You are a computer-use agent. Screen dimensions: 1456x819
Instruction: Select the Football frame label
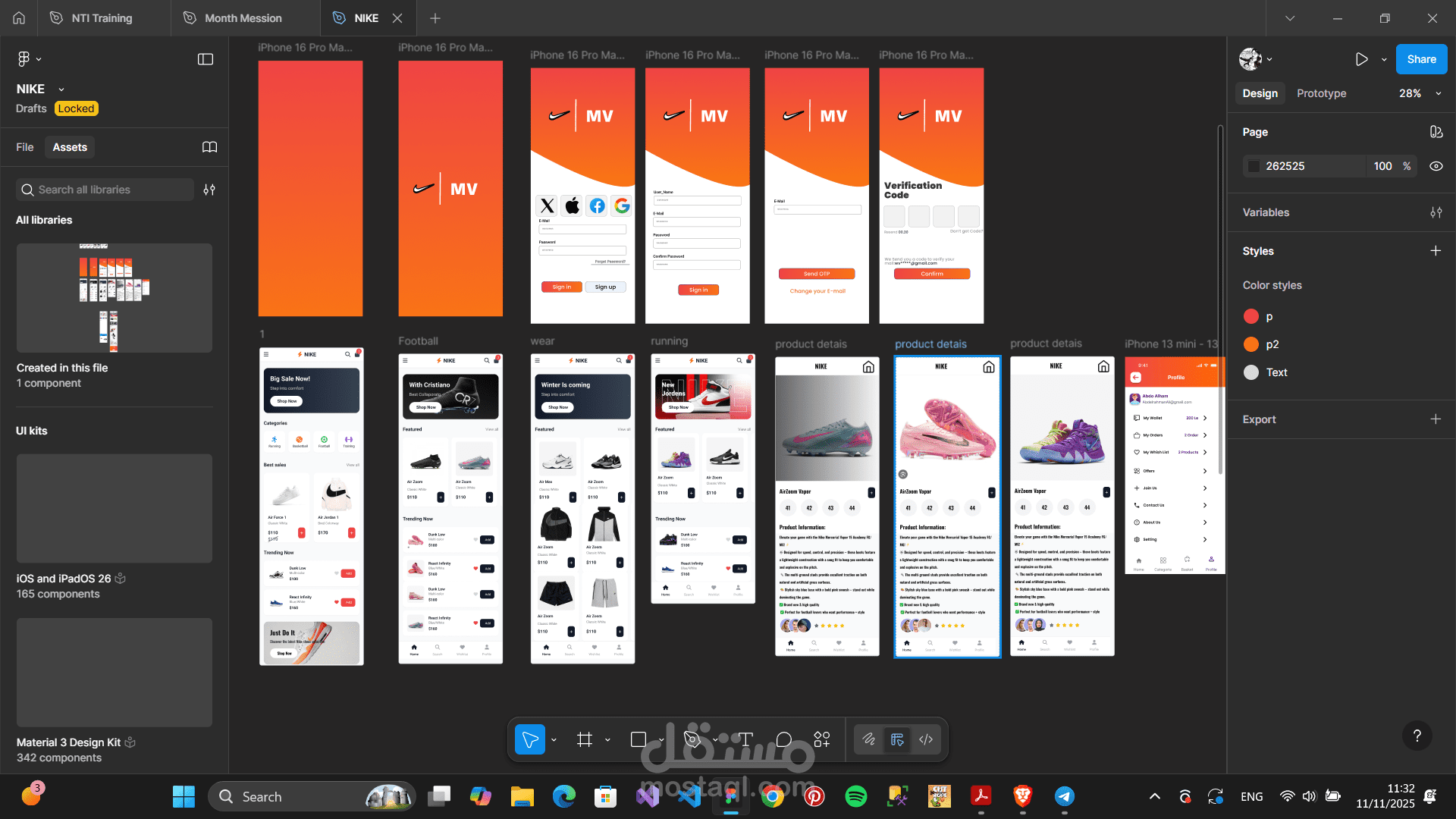pos(418,341)
